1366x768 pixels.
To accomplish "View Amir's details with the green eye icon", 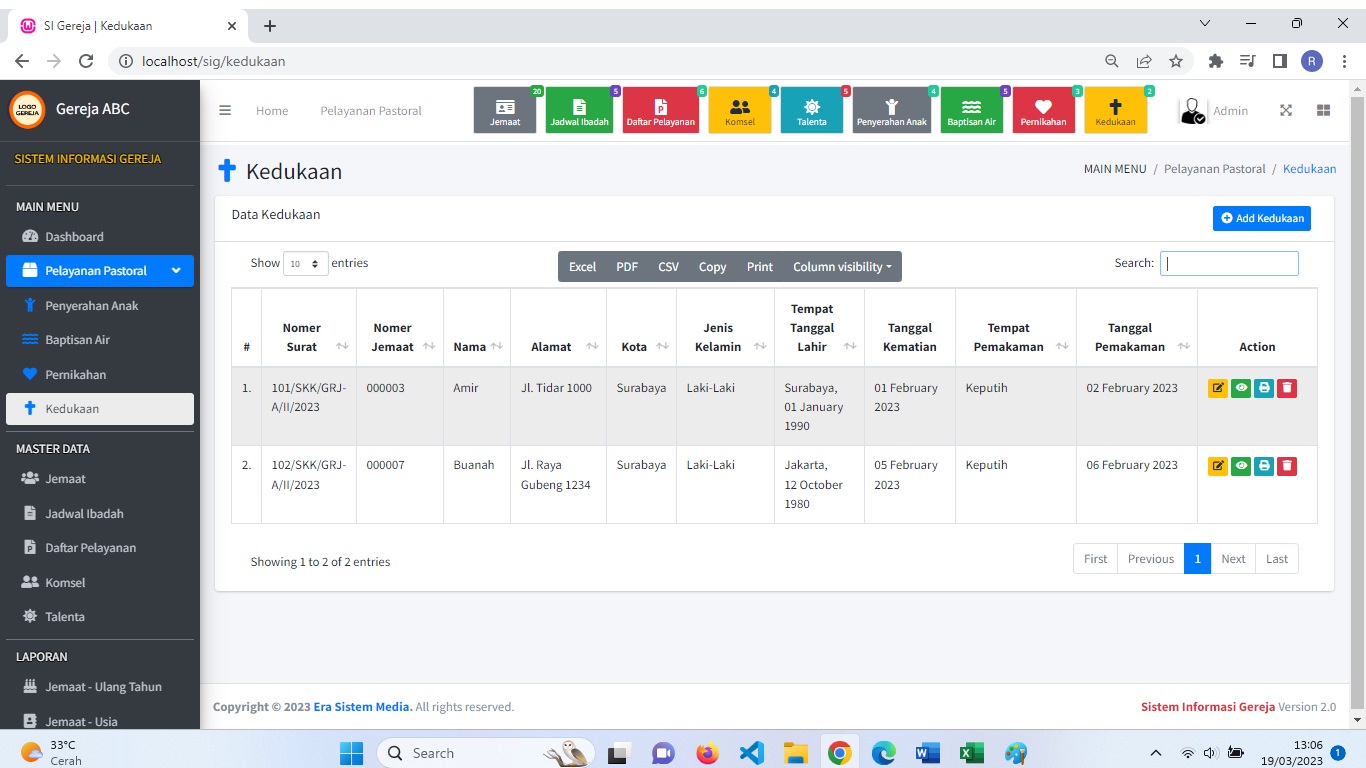I will tap(1241, 388).
